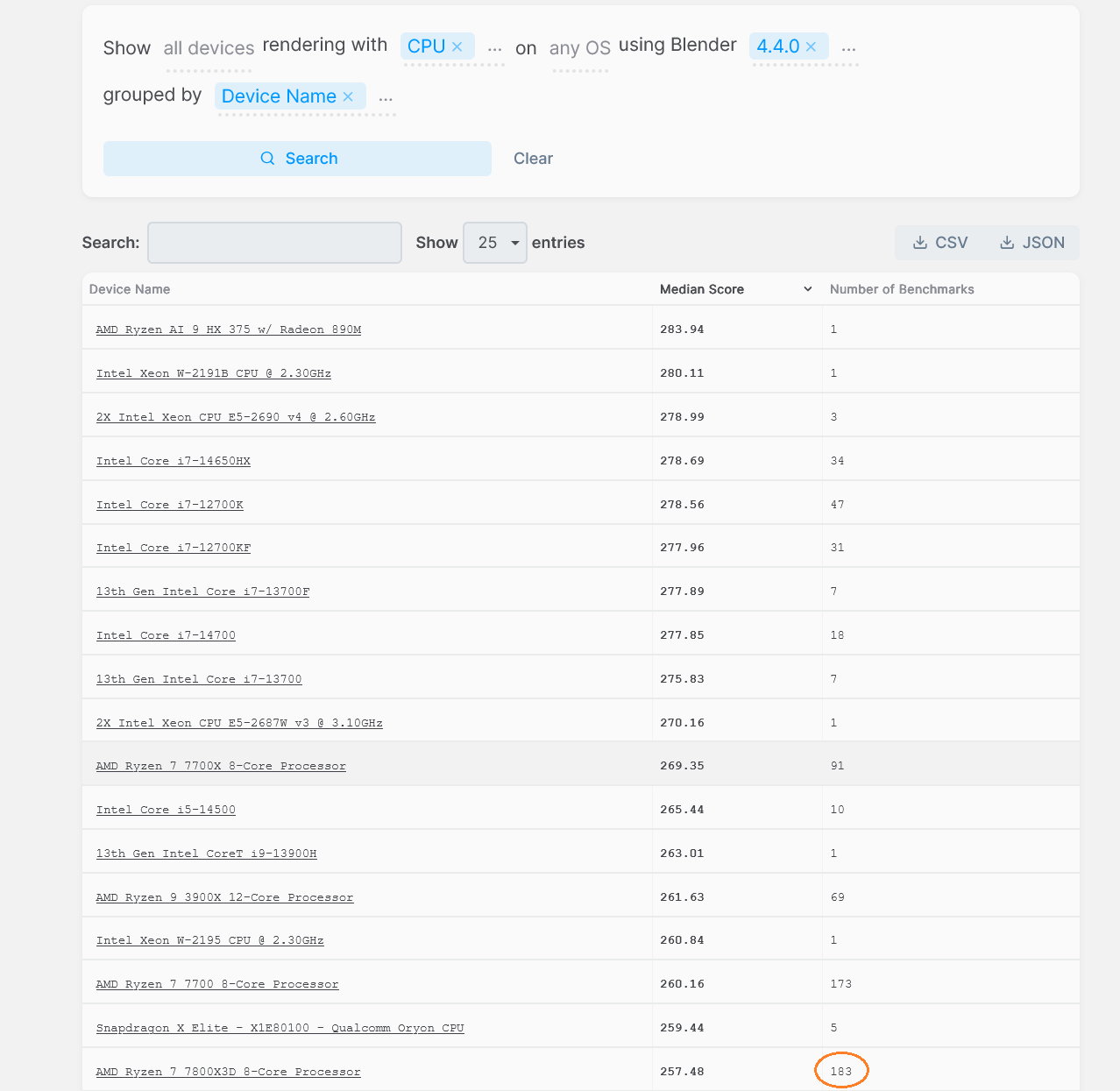Remove the 4.4.0 Blender version tag
Screen dimensions: 1120x1091
[811, 46]
